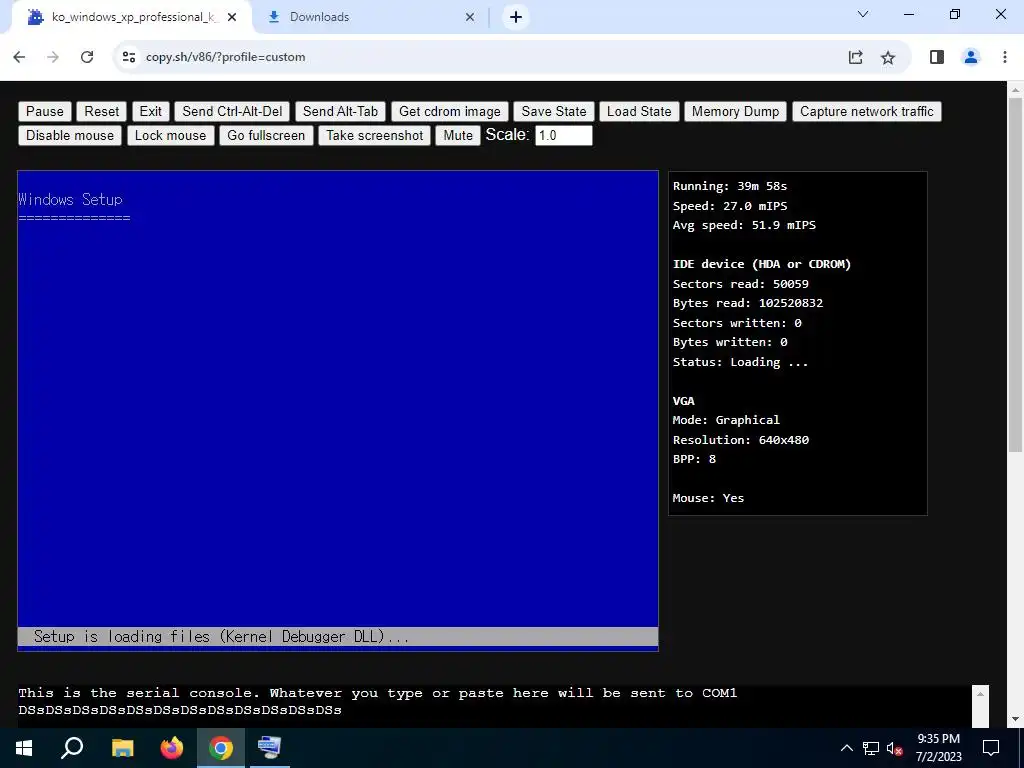1024x768 pixels.
Task: Open the Chrome side panel icon
Action: click(x=936, y=57)
